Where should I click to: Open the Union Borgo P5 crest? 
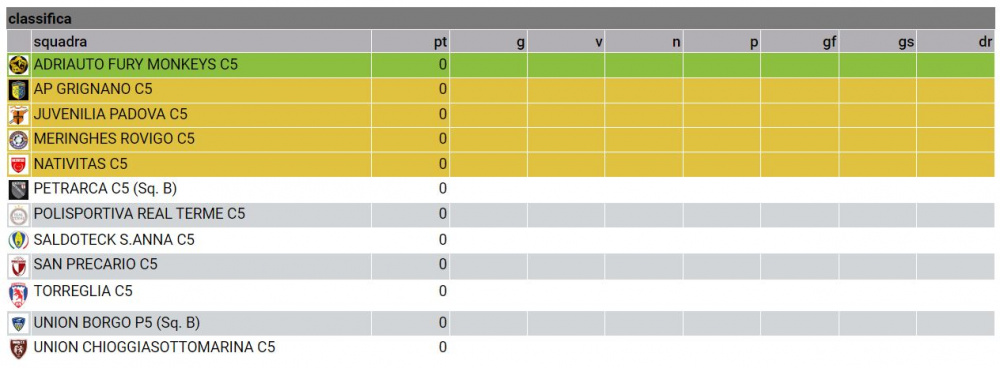tap(18, 323)
